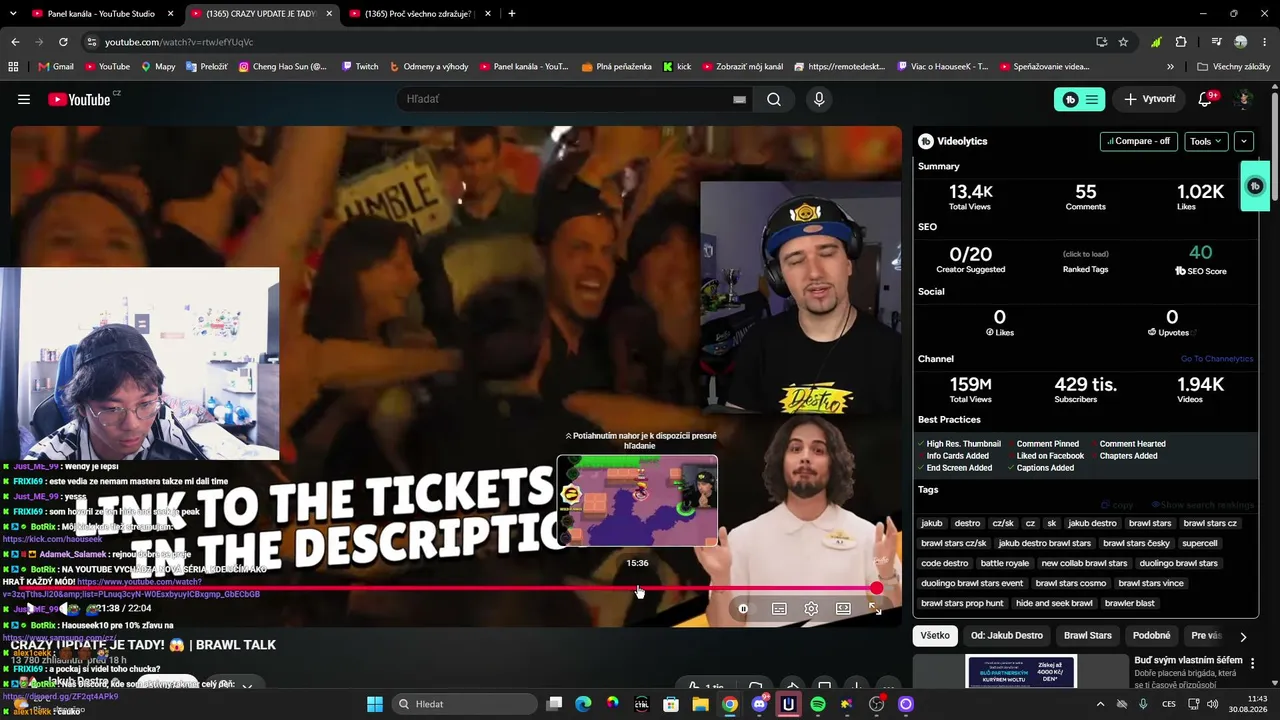
Task: Open Task View on the taskbar
Action: pos(554,704)
